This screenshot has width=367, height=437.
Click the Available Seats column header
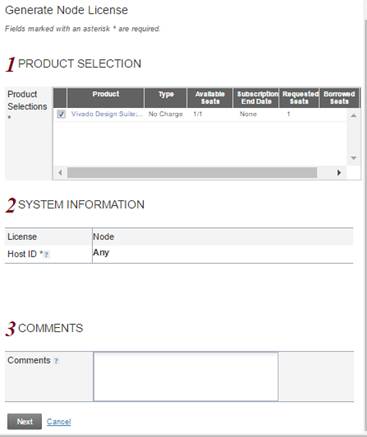pyautogui.click(x=210, y=98)
